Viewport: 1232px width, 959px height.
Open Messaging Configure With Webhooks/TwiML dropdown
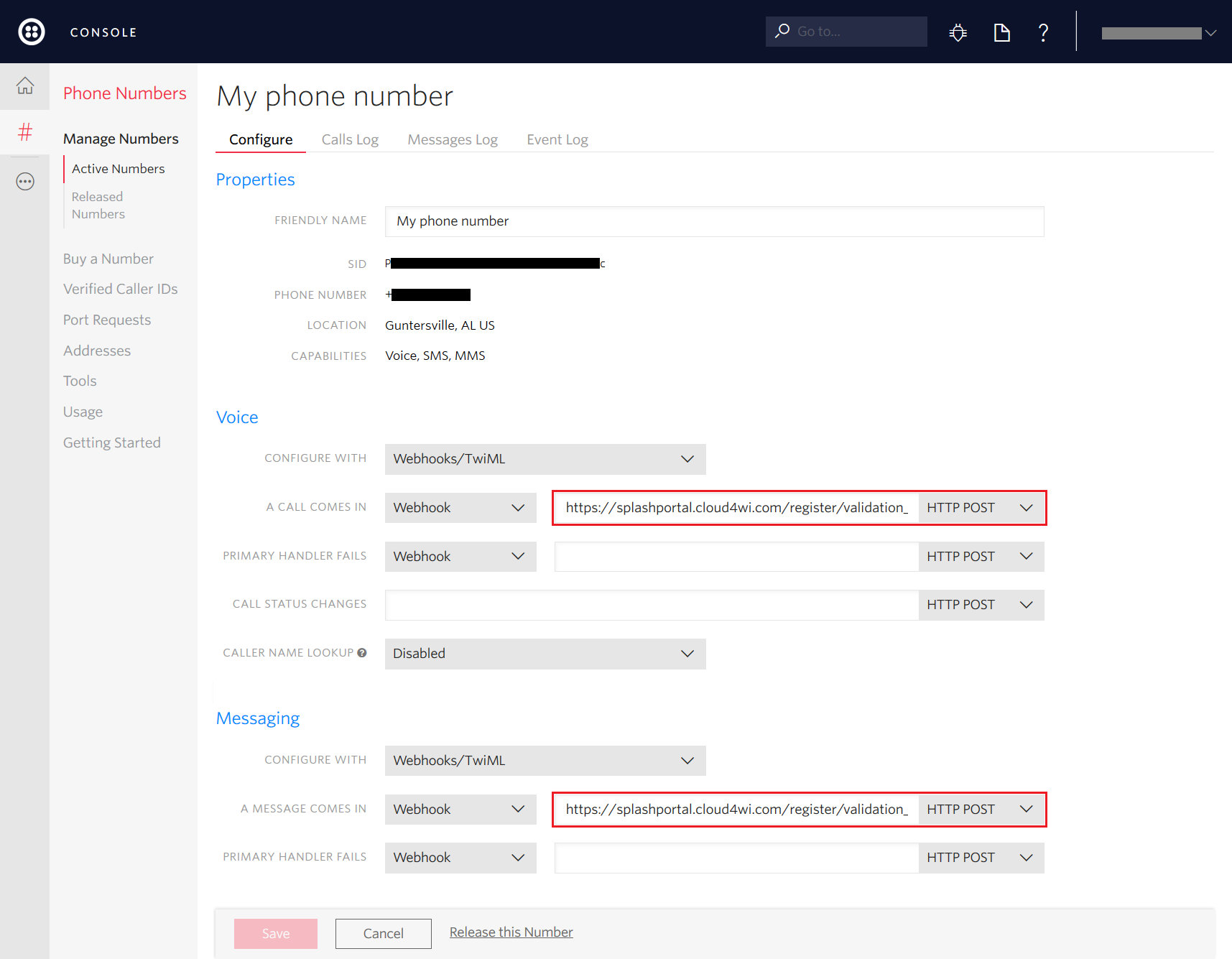coord(545,761)
